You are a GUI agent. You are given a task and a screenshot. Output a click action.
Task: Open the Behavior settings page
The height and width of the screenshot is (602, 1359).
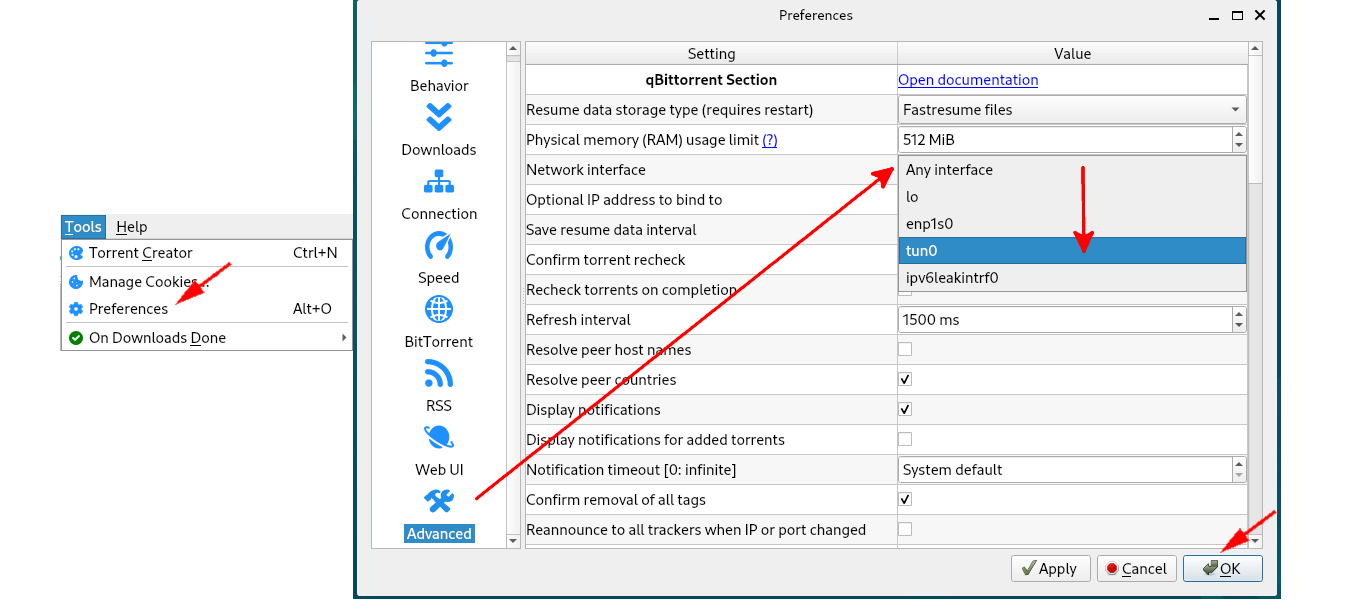coord(439,68)
